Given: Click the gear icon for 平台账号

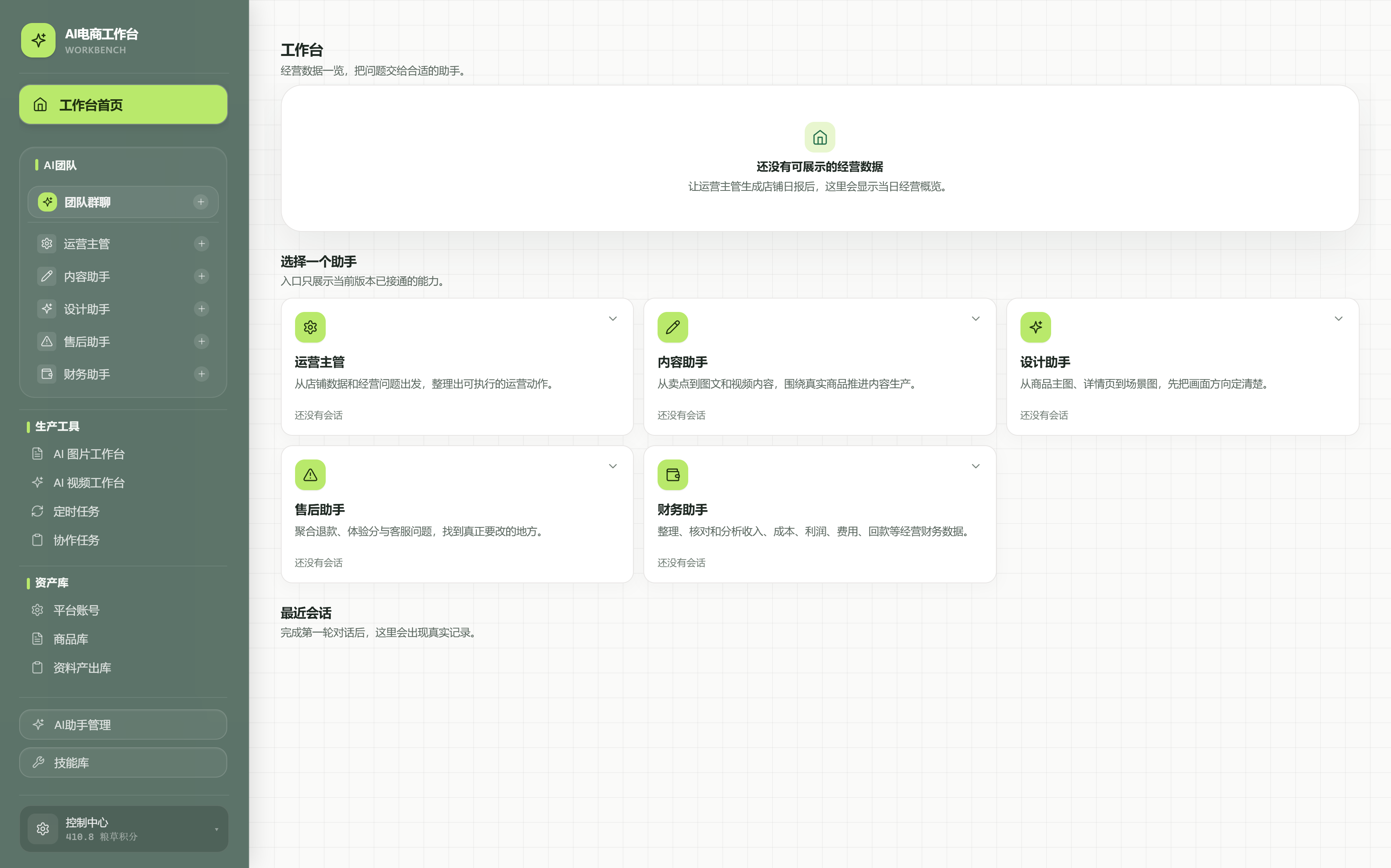Looking at the screenshot, I should [37, 610].
